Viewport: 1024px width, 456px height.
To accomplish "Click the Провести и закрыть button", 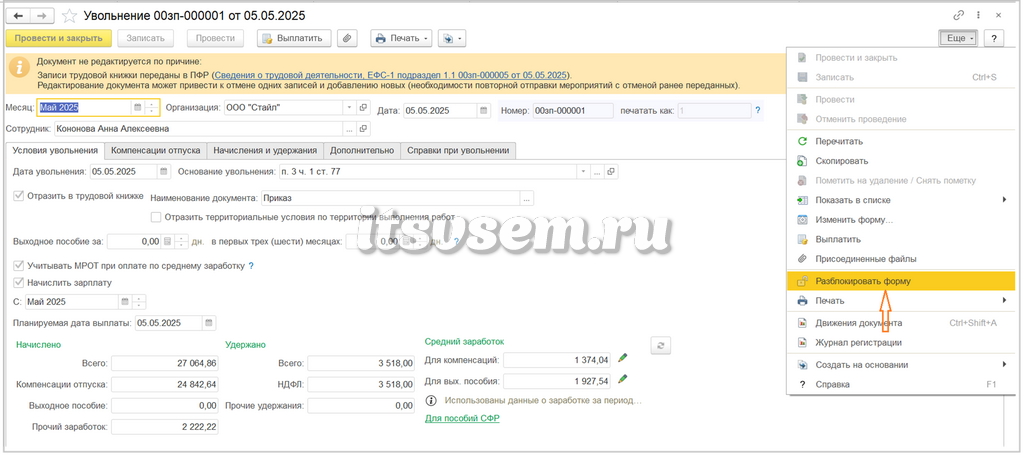I will [59, 39].
